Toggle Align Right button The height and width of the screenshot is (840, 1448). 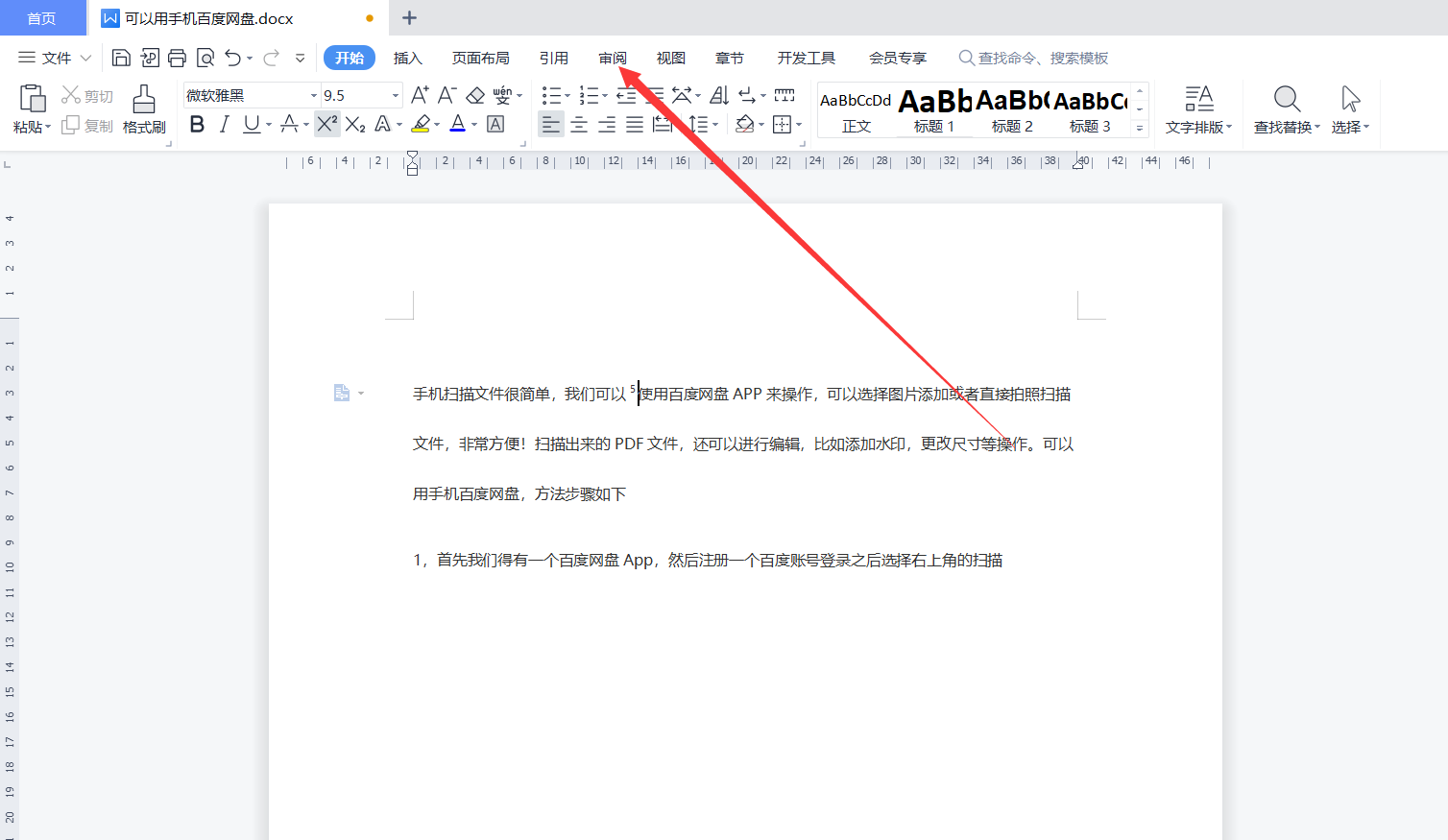607,124
